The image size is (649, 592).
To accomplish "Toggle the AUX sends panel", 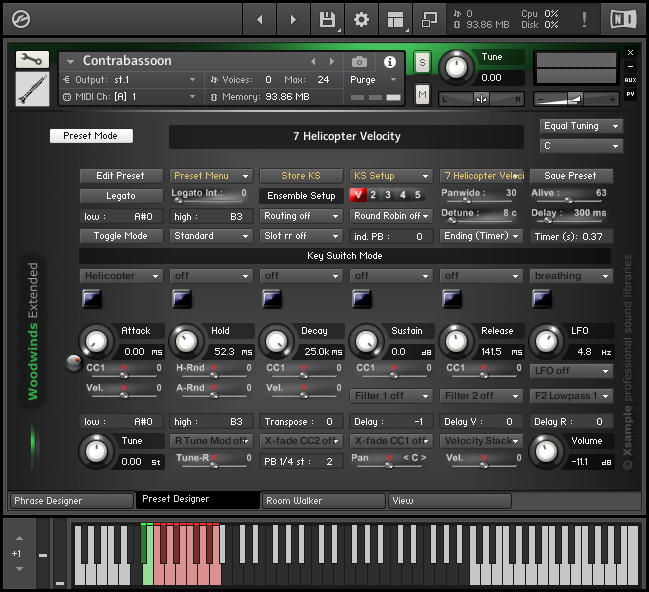I will (630, 80).
